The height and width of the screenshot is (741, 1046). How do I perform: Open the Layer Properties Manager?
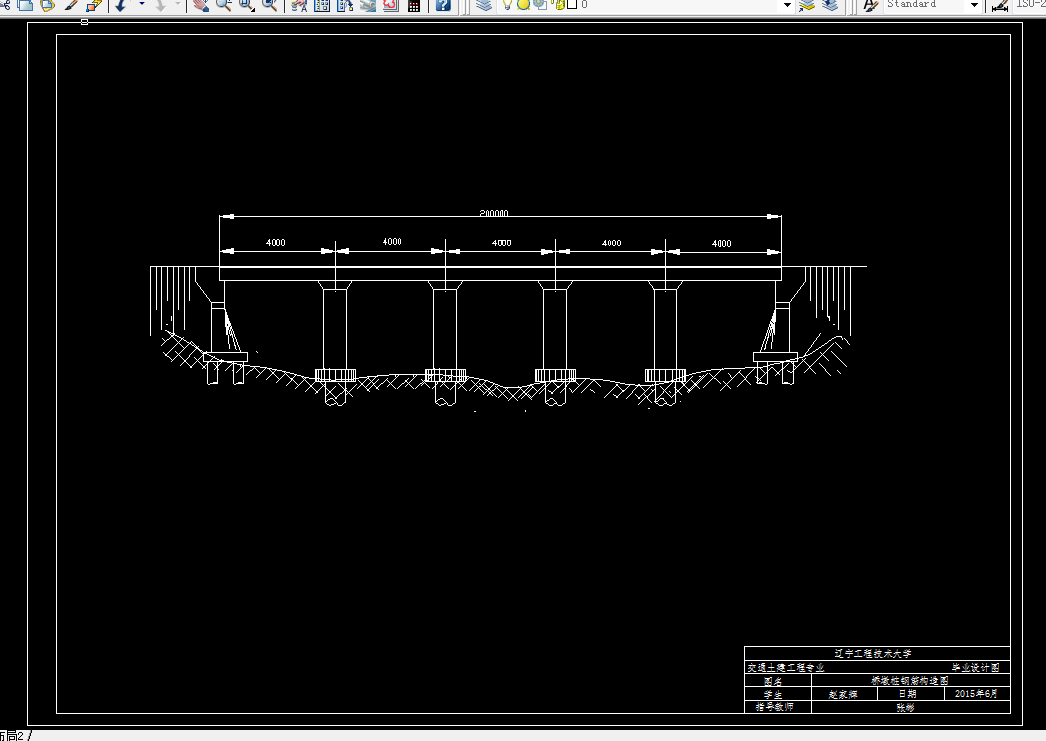(484, 5)
